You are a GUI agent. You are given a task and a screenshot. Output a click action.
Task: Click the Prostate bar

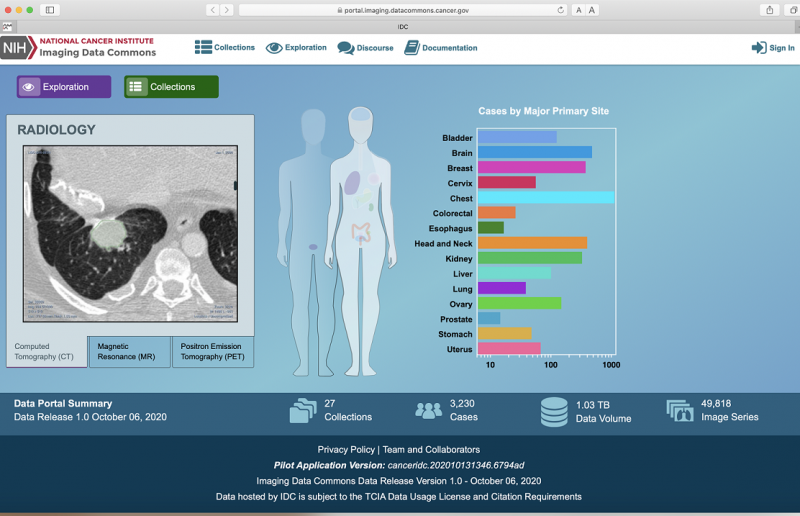click(489, 318)
